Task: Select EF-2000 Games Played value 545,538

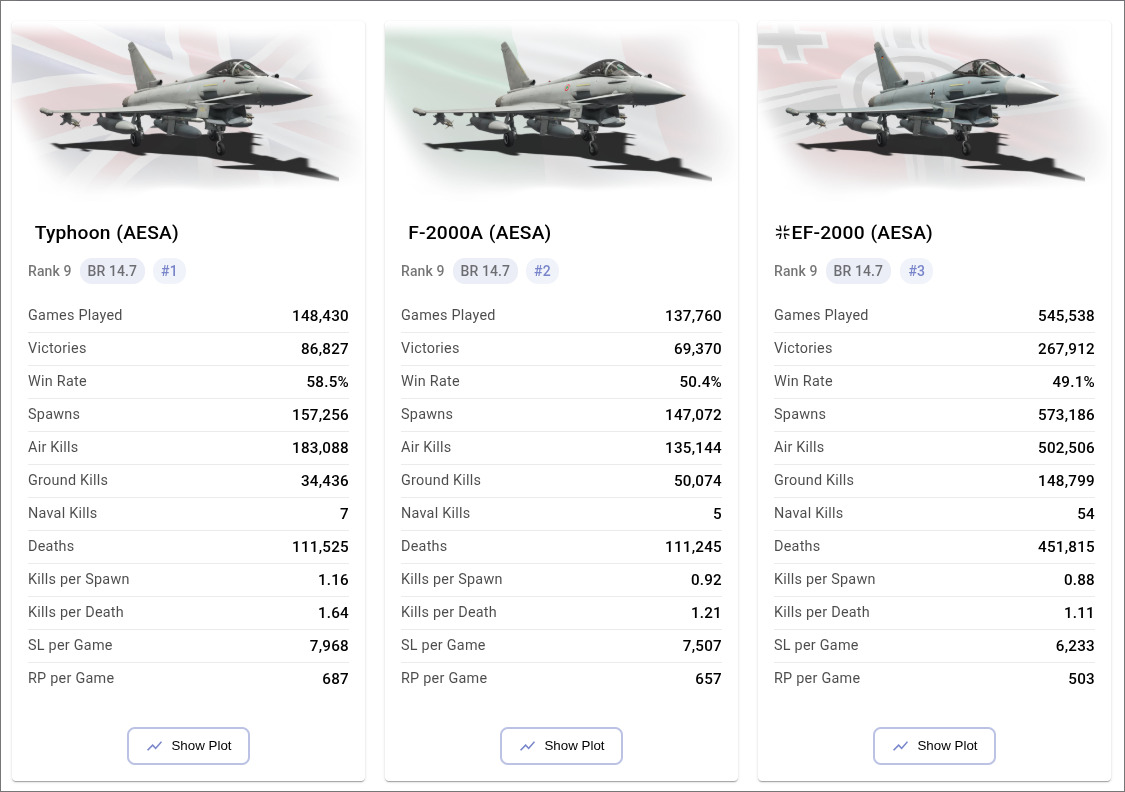Action: coord(1066,316)
